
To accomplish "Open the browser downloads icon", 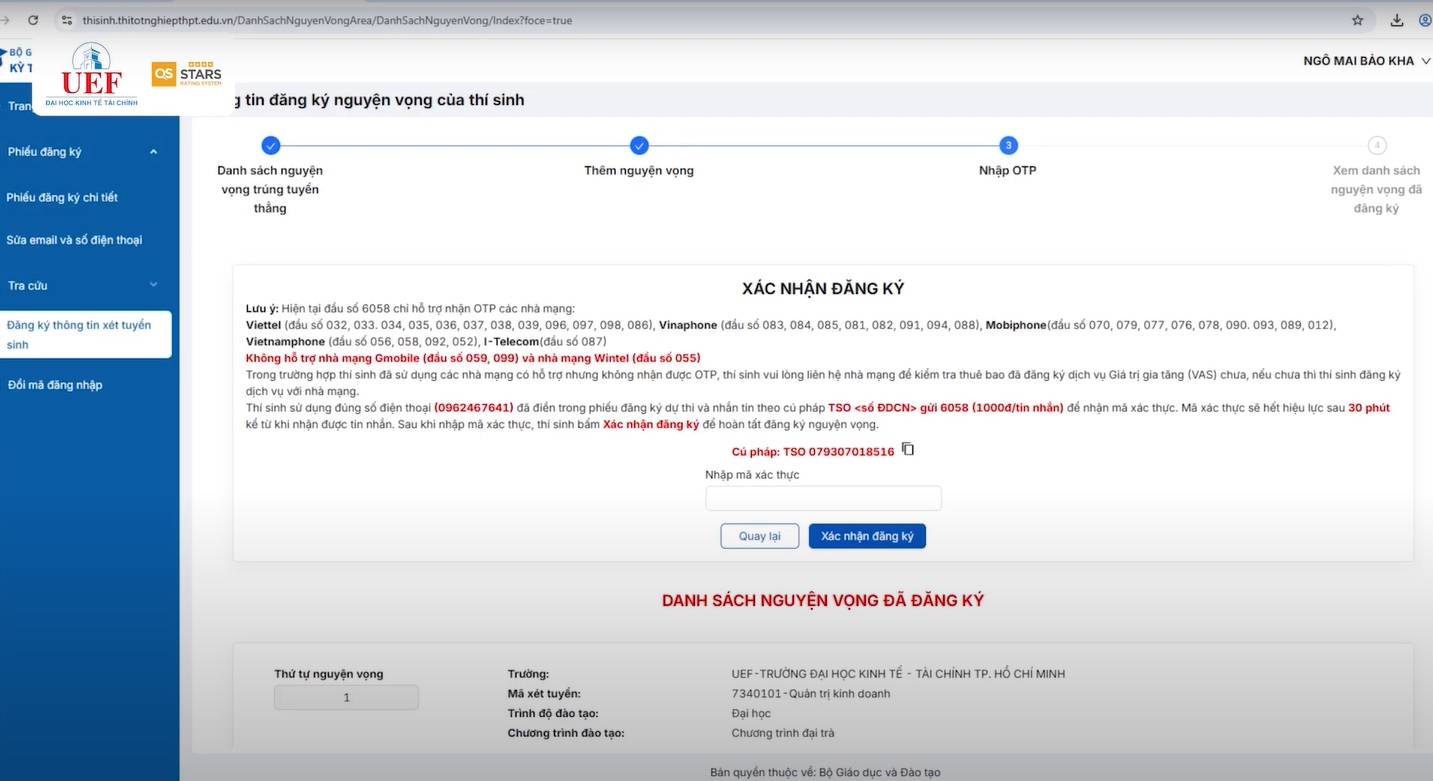I will coord(1397,20).
